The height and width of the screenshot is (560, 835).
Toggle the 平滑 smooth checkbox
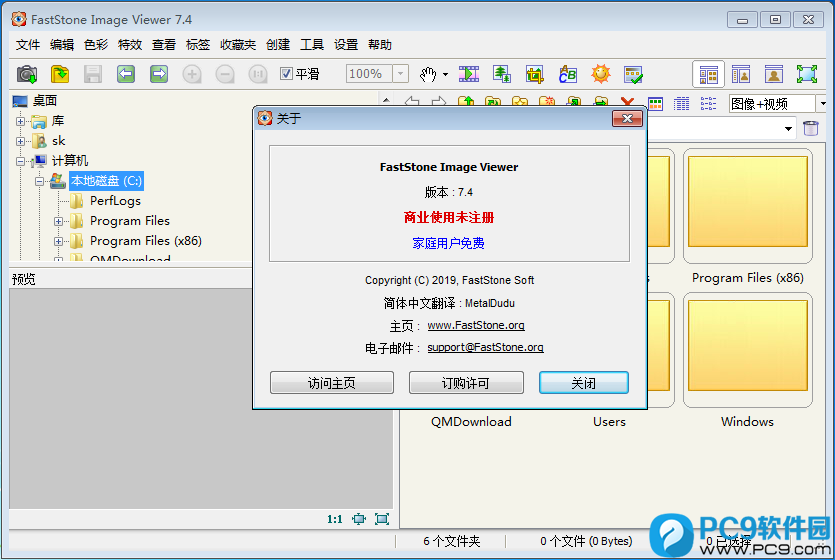[x=286, y=73]
